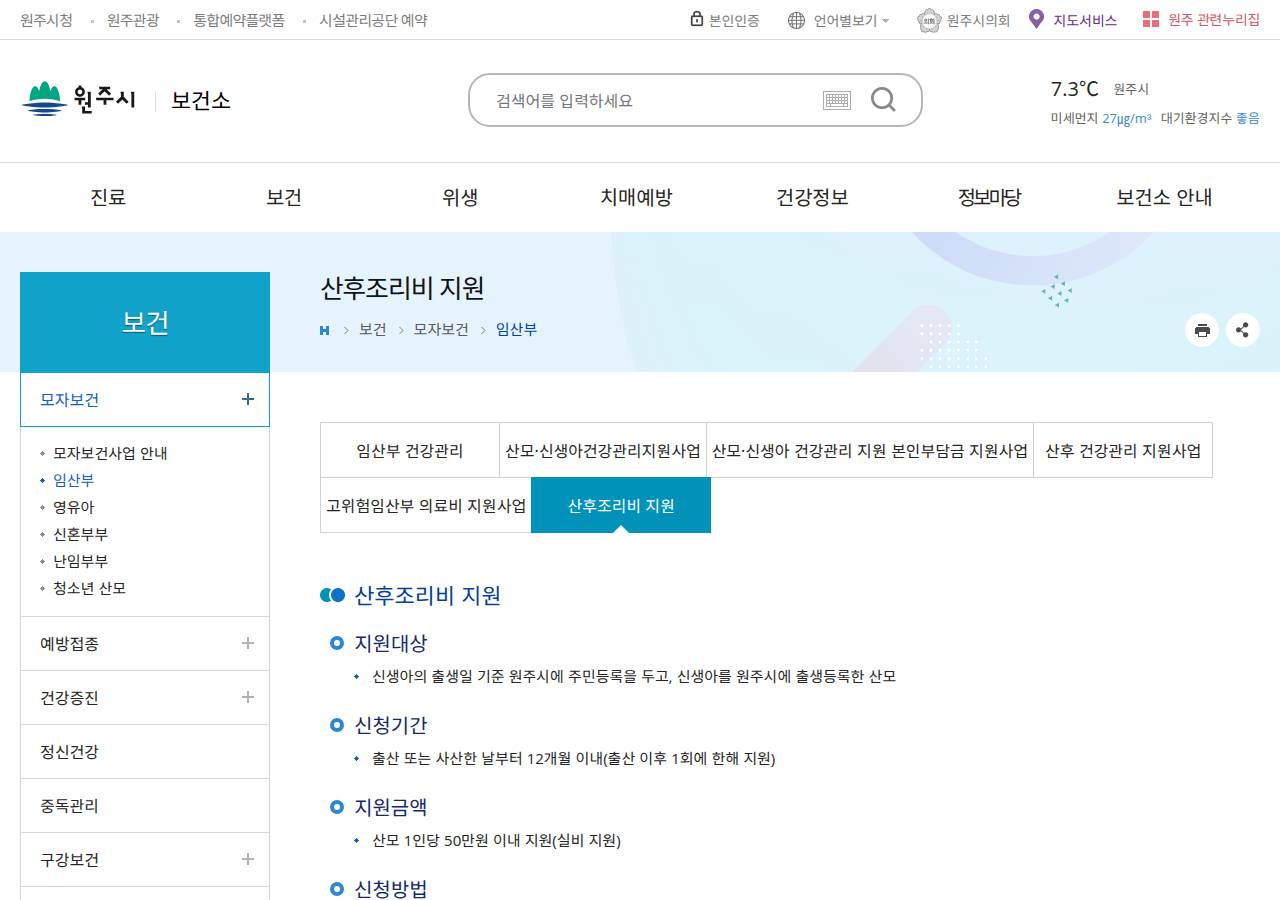The image size is (1280, 900).
Task: Click the print page icon
Action: [x=1202, y=330]
